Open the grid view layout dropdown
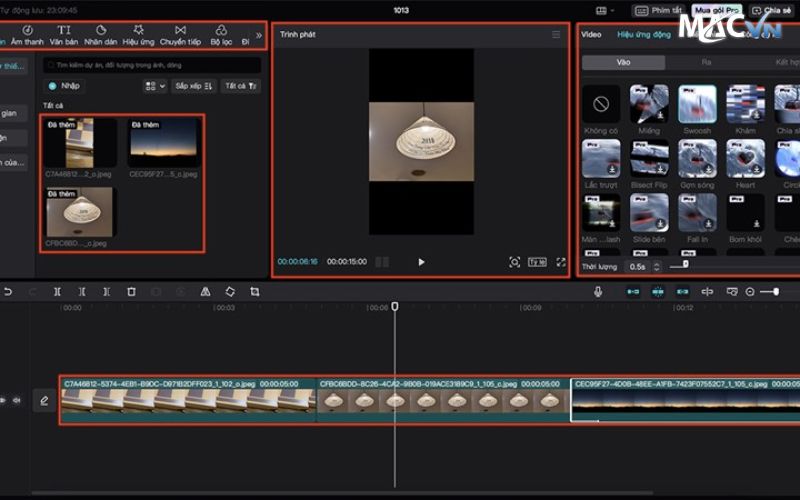The height and width of the screenshot is (500, 800). pos(155,86)
